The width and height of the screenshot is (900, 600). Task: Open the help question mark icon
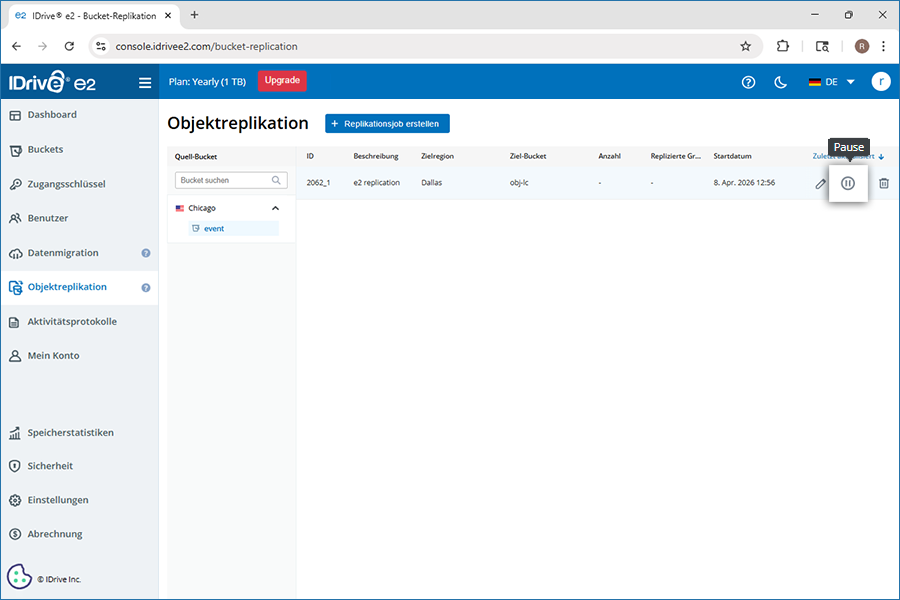(748, 82)
